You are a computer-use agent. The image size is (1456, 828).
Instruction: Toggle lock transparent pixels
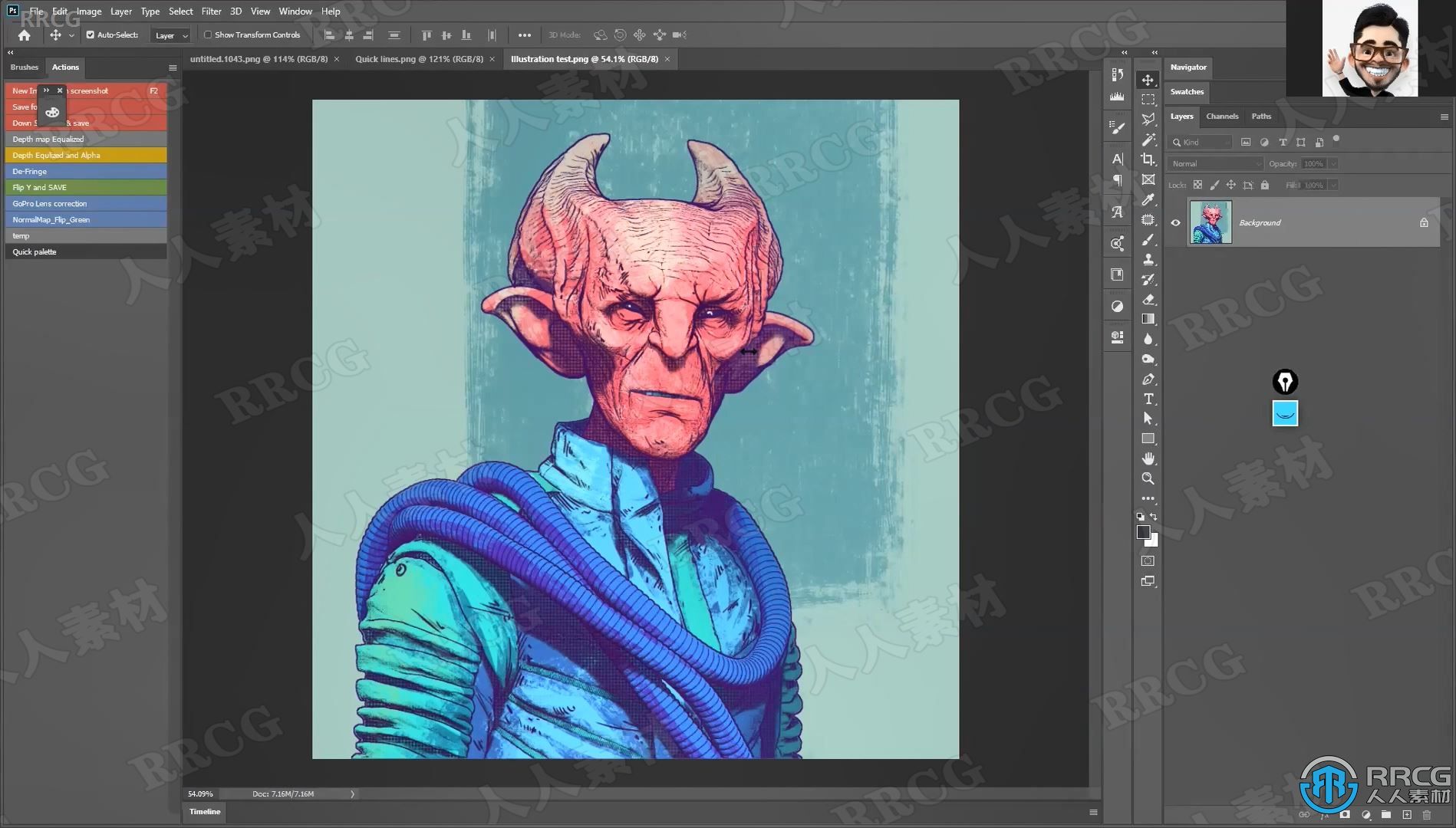pyautogui.click(x=1197, y=186)
